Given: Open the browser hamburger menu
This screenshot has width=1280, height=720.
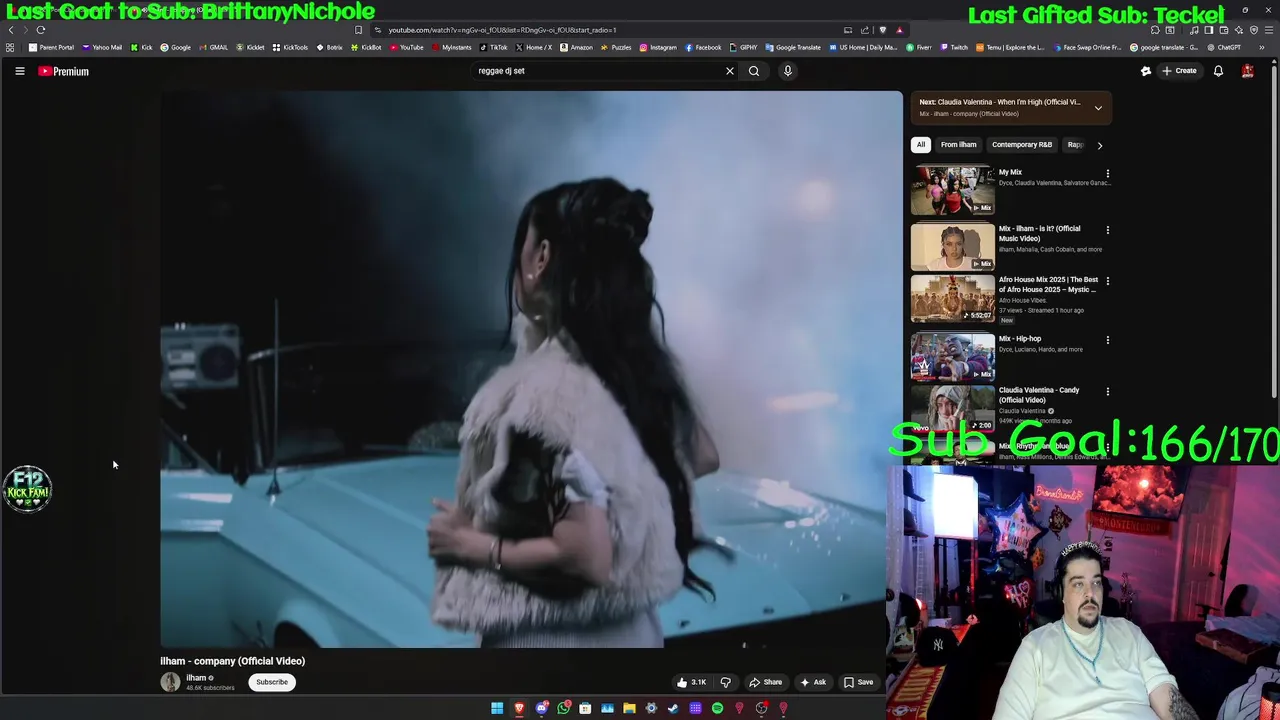Looking at the screenshot, I should [x=1268, y=30].
